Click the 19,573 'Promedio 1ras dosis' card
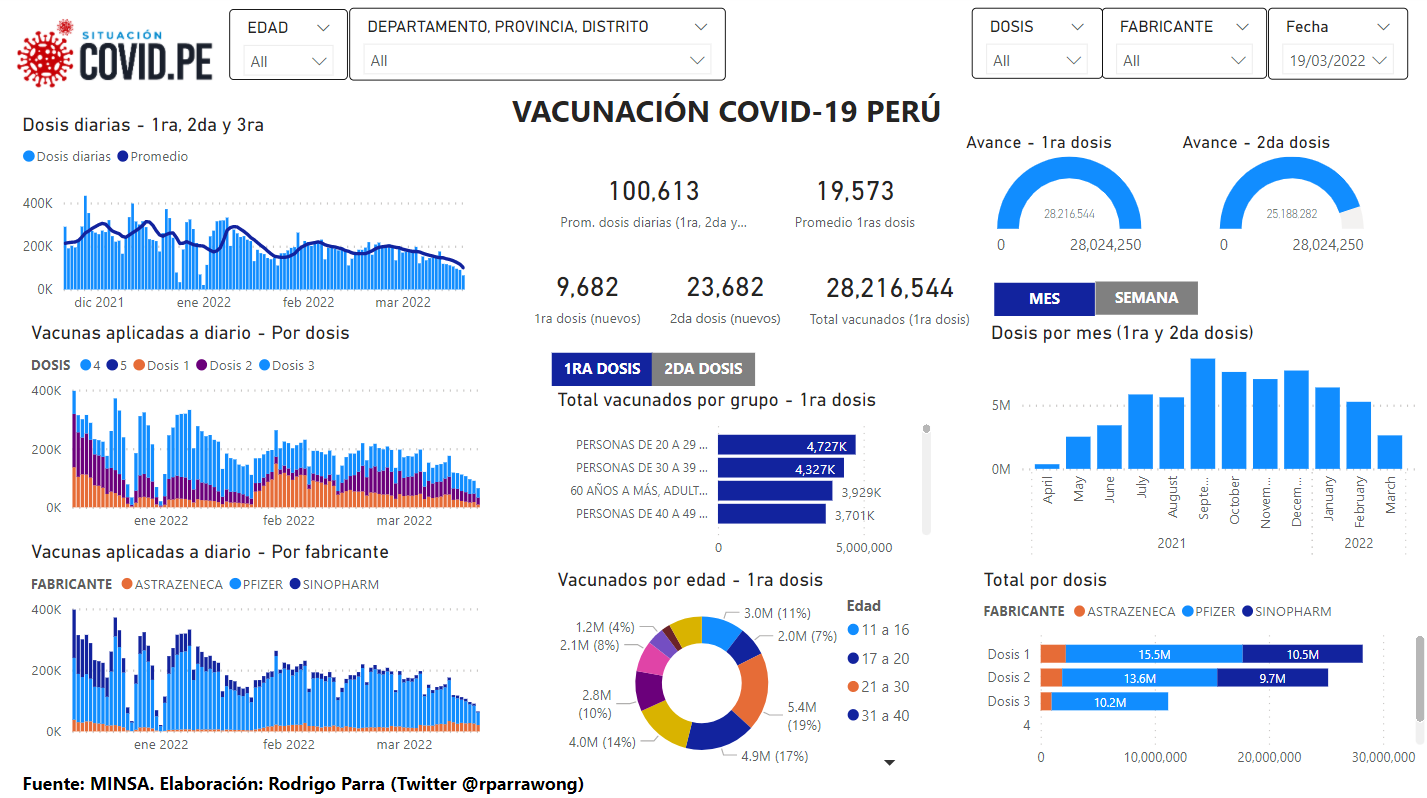The height and width of the screenshot is (798, 1427). 855,203
